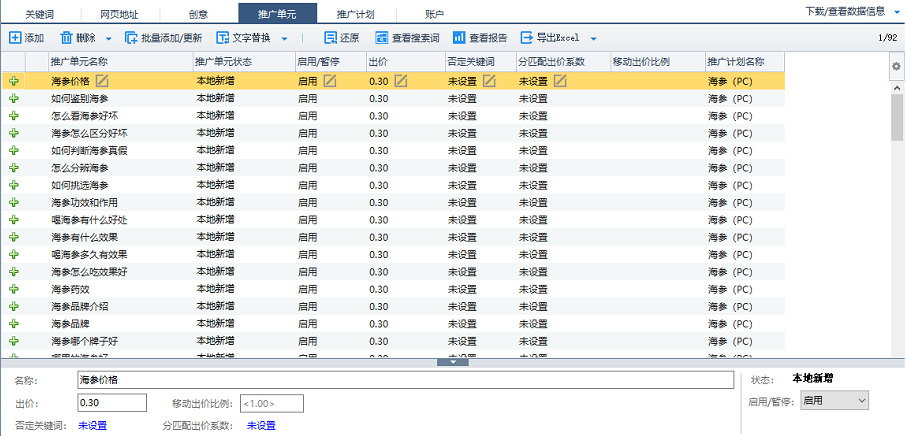This screenshot has width=906, height=437.
Task: Click the 名称 input field
Action: [x=406, y=380]
